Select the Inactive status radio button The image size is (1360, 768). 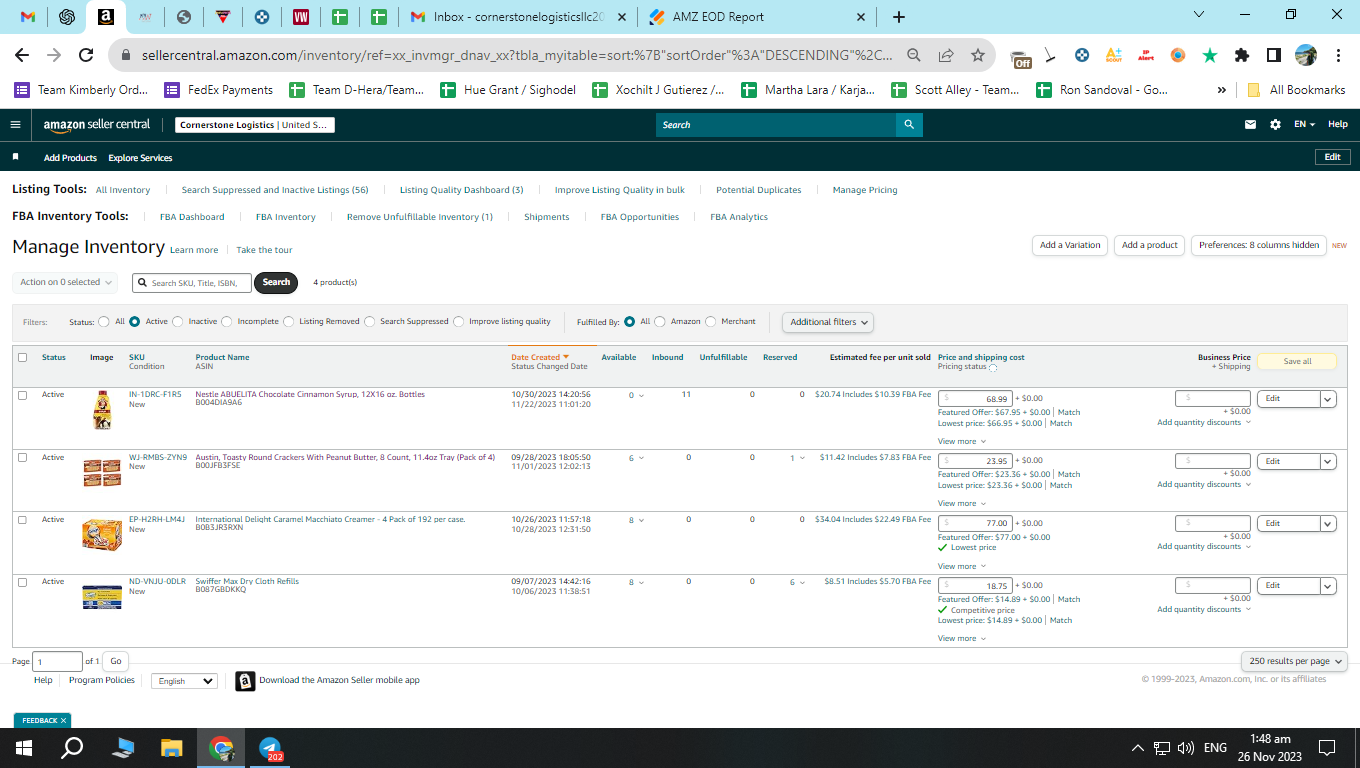coord(178,322)
